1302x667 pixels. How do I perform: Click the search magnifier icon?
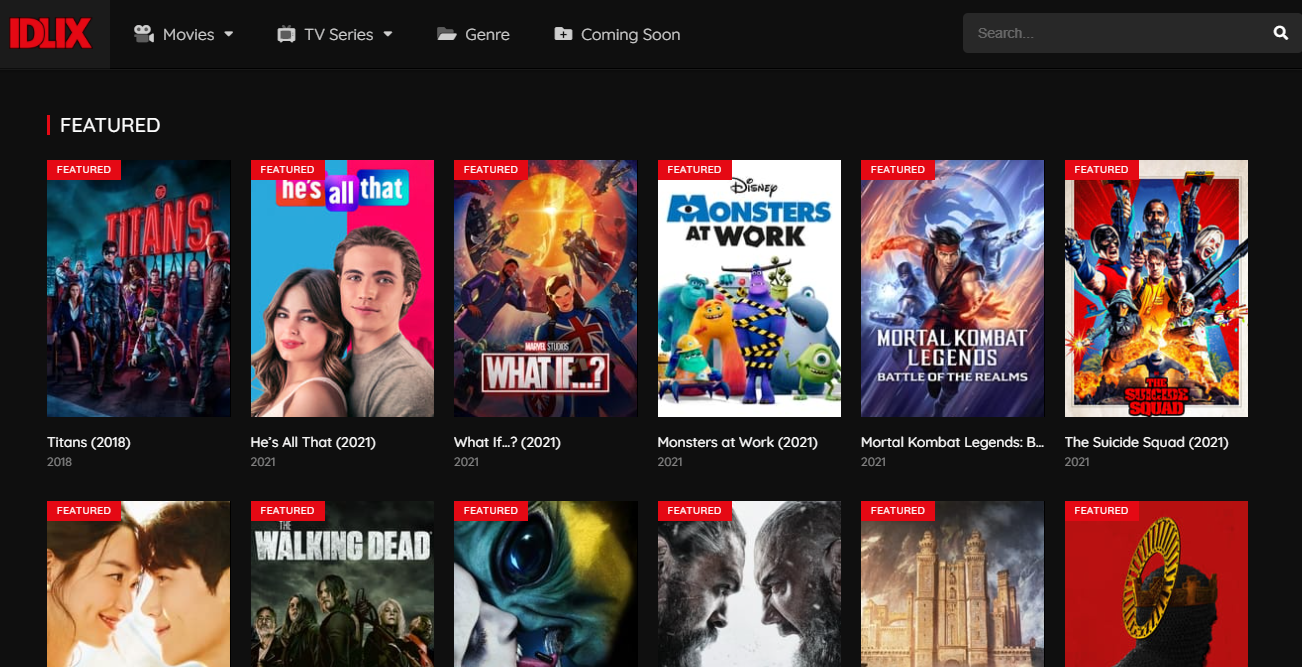(x=1281, y=33)
